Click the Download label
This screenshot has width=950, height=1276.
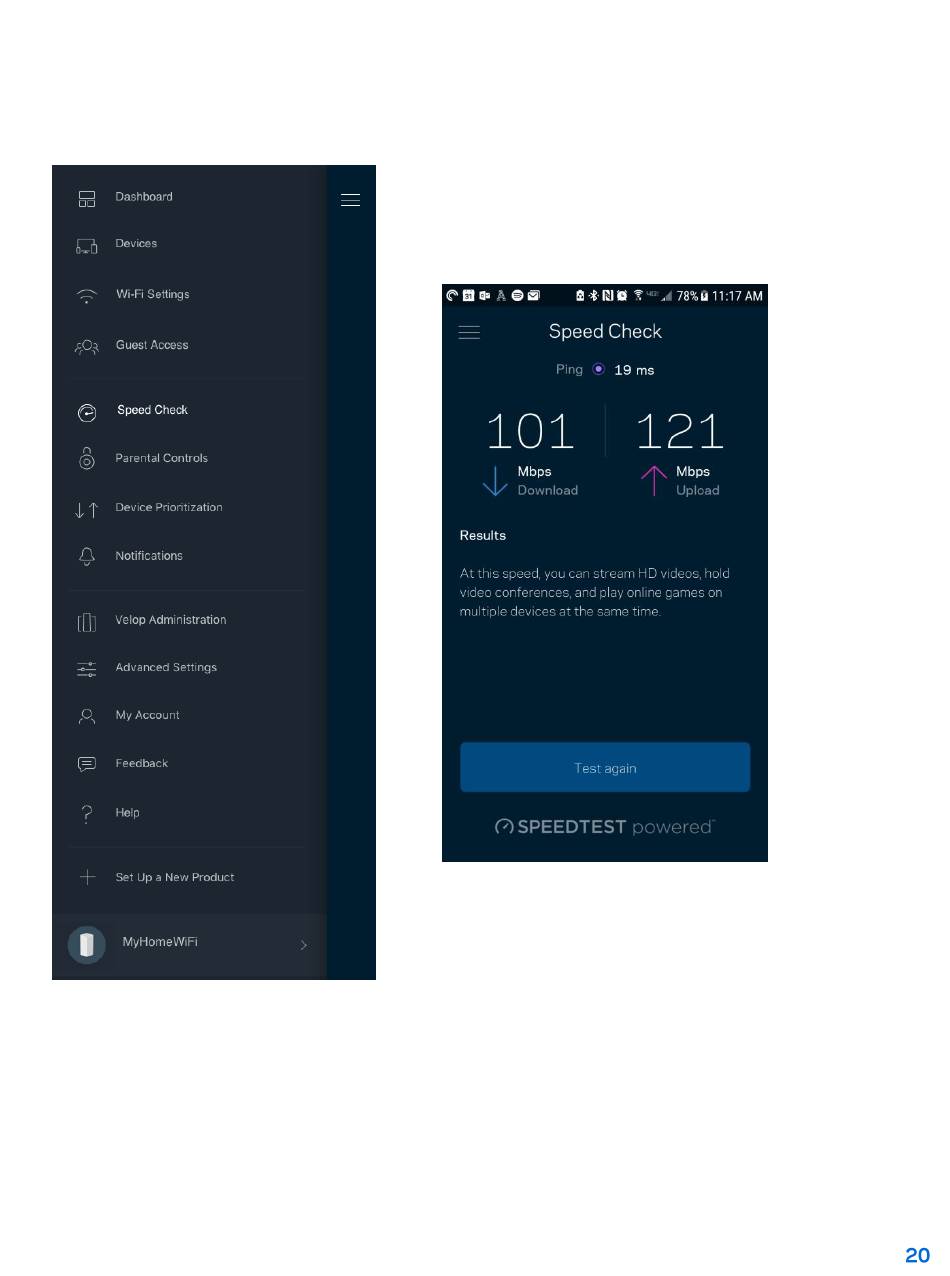pos(548,491)
